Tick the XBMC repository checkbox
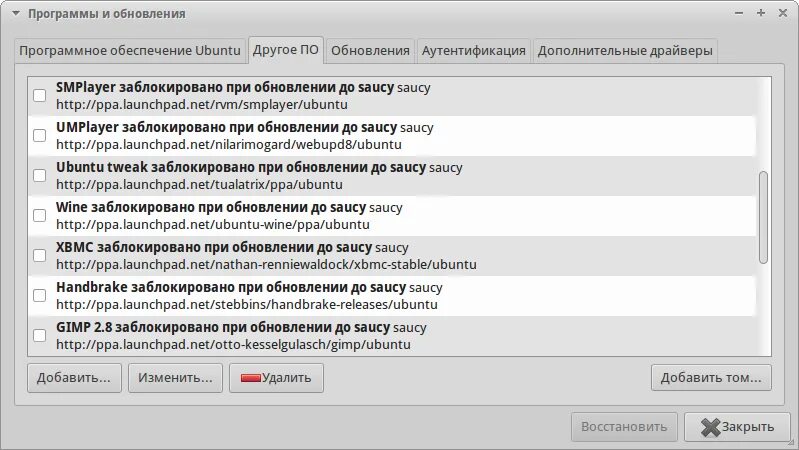Screen dimensions: 799x450 click(x=40, y=255)
